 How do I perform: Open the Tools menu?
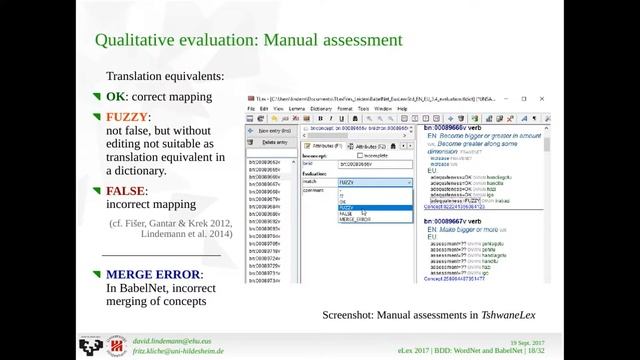click(363, 109)
